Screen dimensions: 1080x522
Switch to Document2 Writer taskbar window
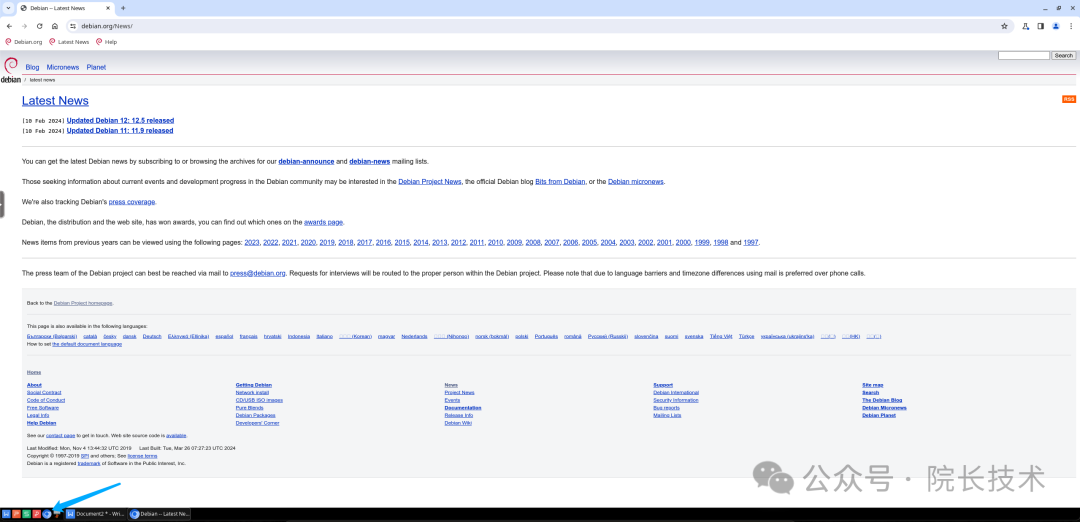pos(96,514)
